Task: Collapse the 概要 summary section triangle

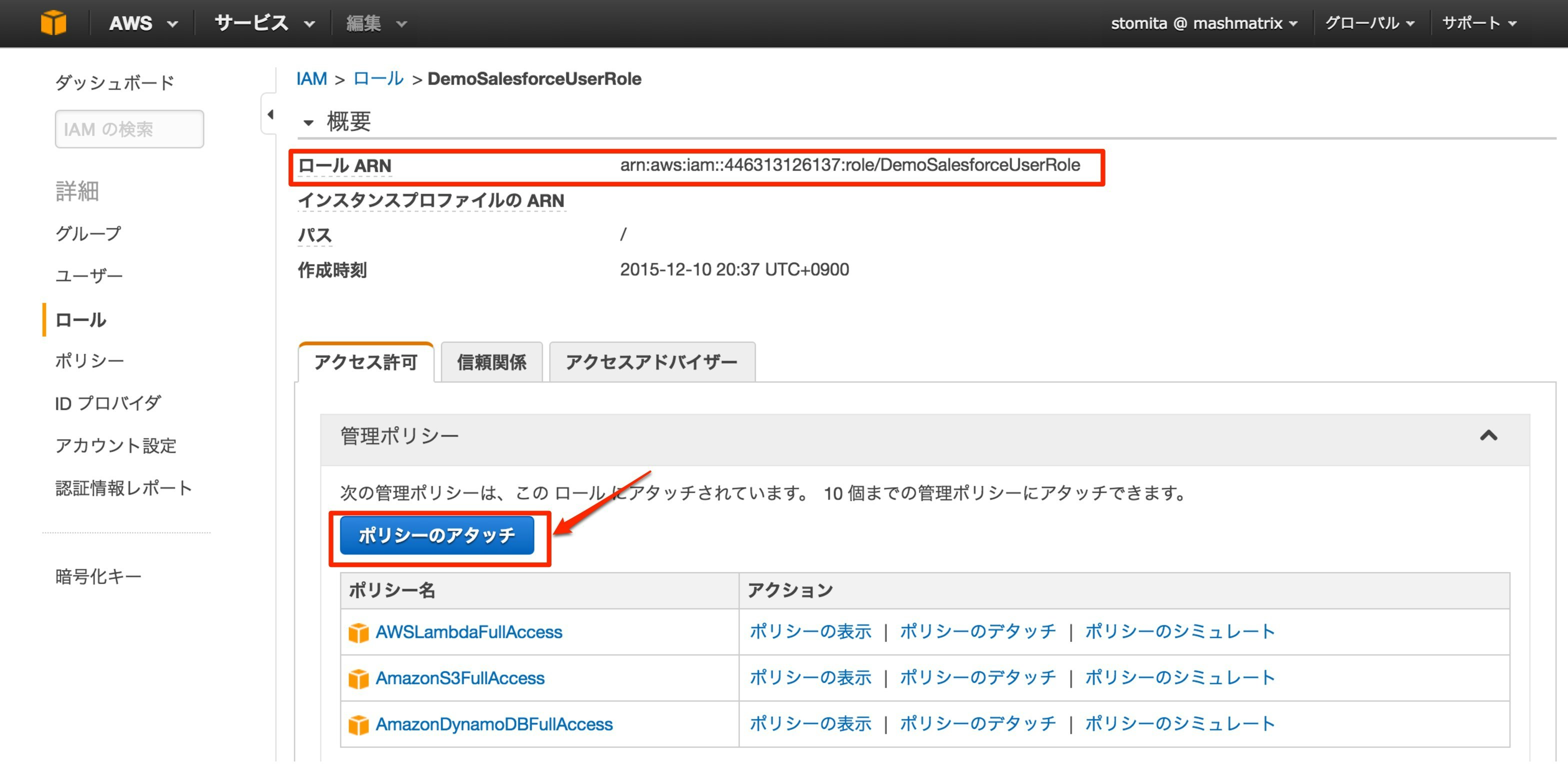Action: tap(308, 123)
